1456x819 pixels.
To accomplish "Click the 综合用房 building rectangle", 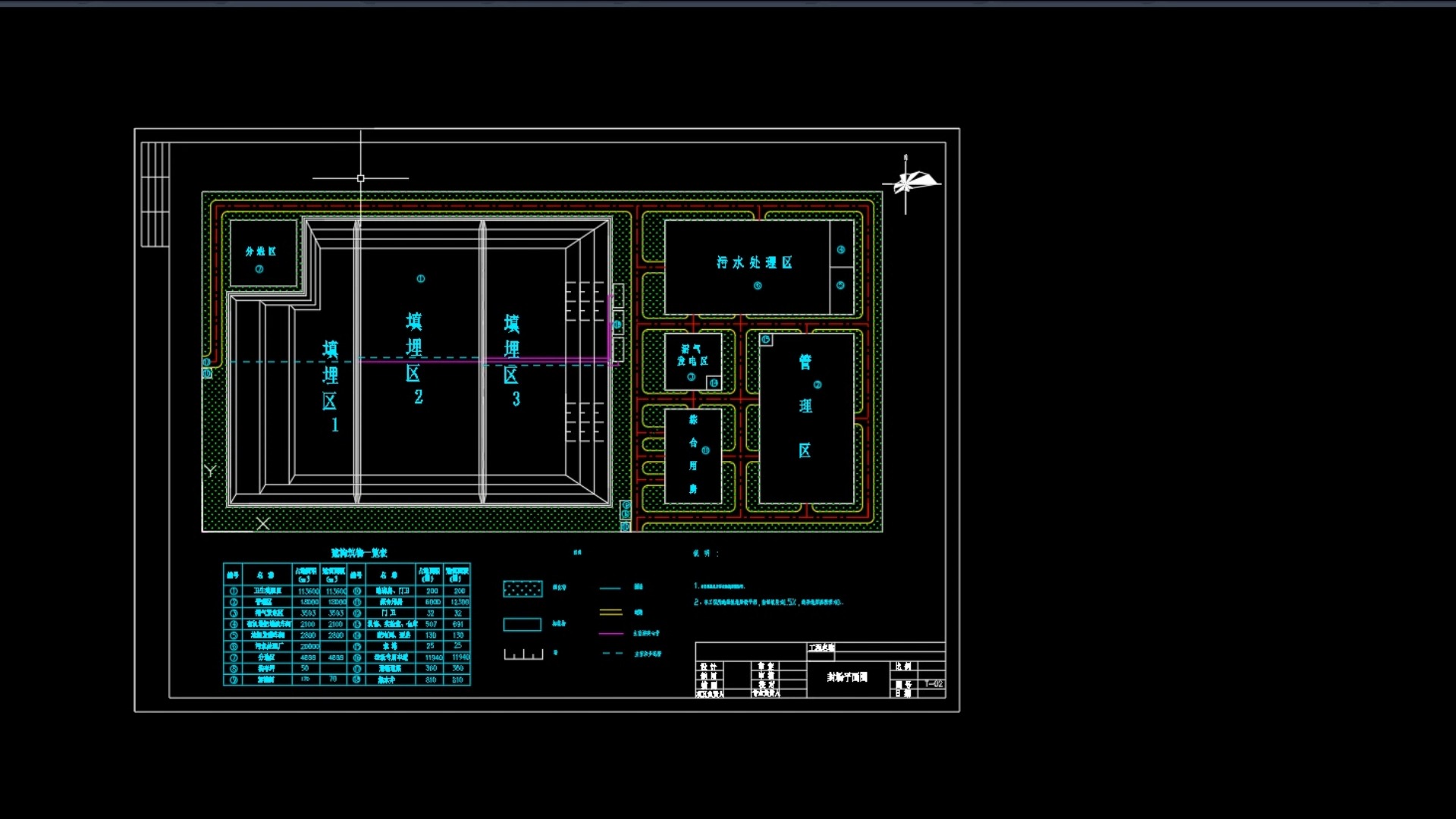I will [693, 455].
